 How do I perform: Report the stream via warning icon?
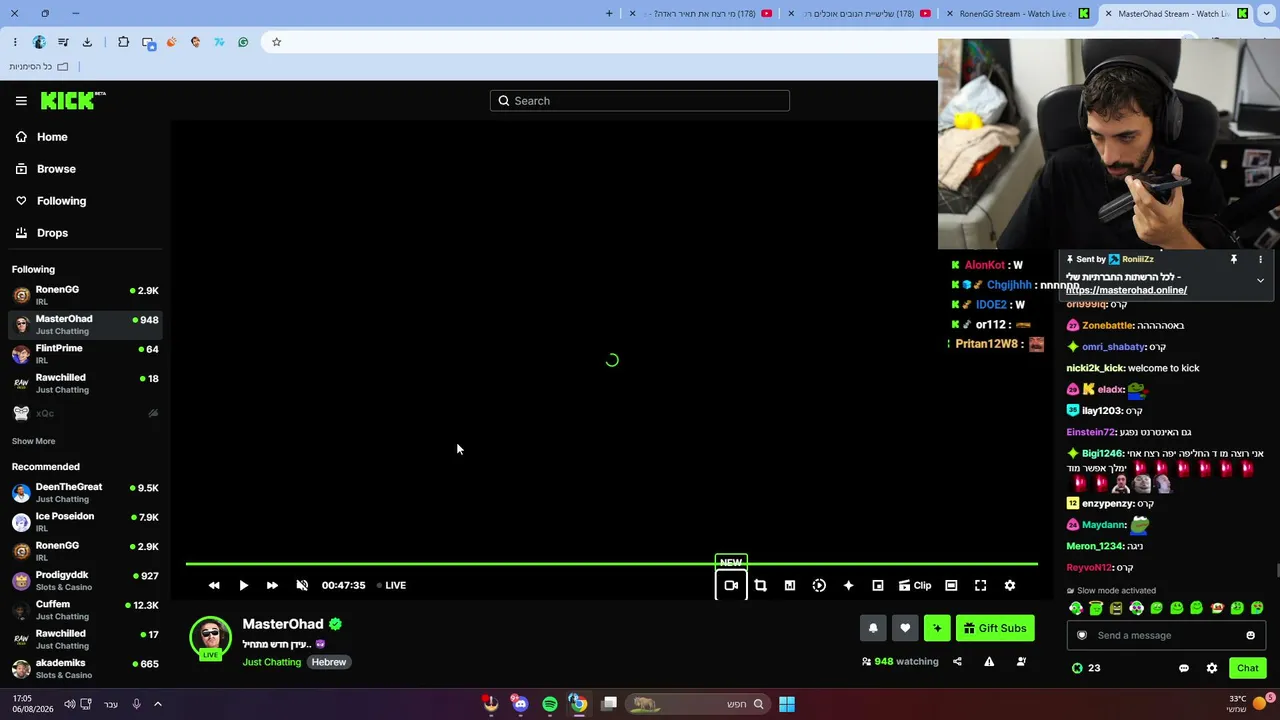coord(989,662)
